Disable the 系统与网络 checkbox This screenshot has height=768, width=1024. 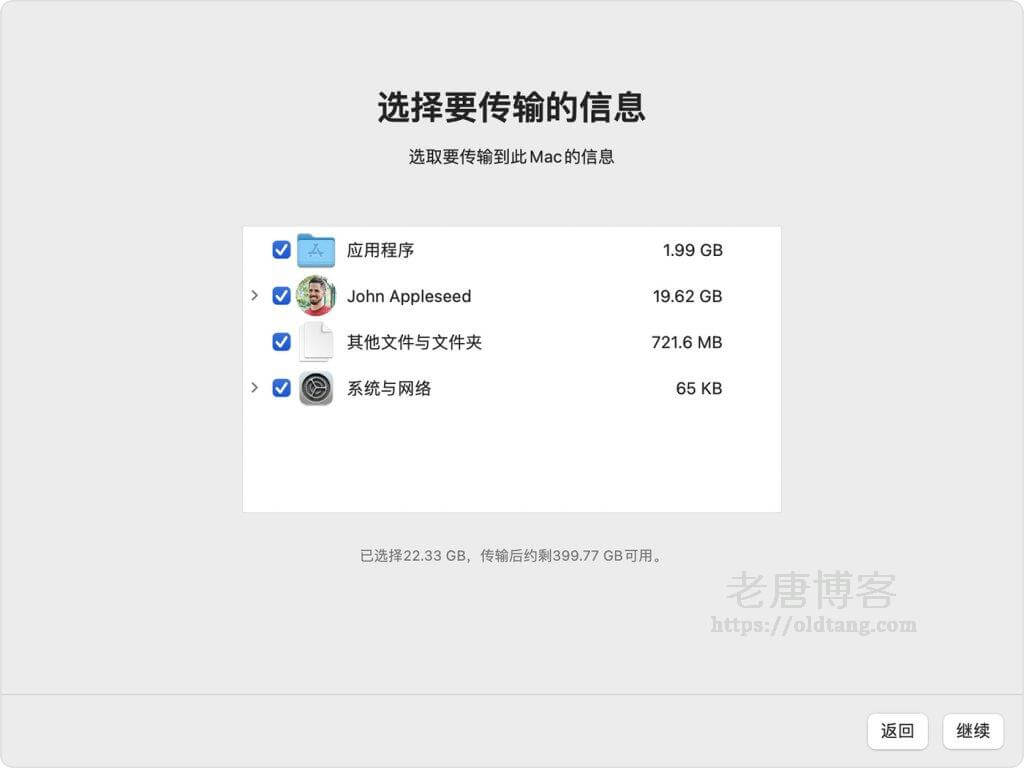(x=282, y=388)
